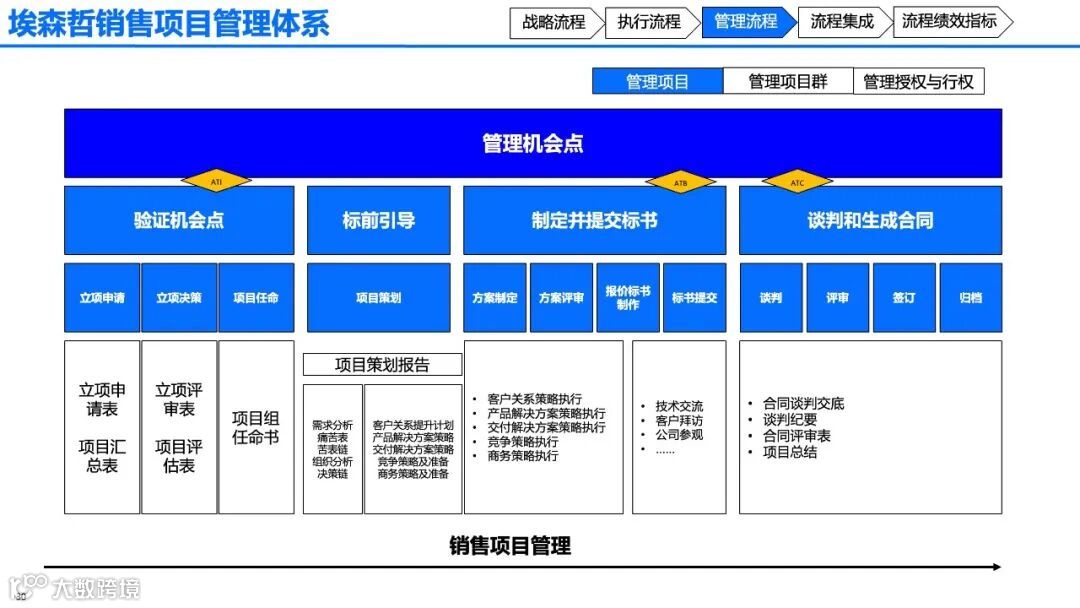The height and width of the screenshot is (608, 1080).
Task: Click the 立项申请表 text
Action: point(102,399)
